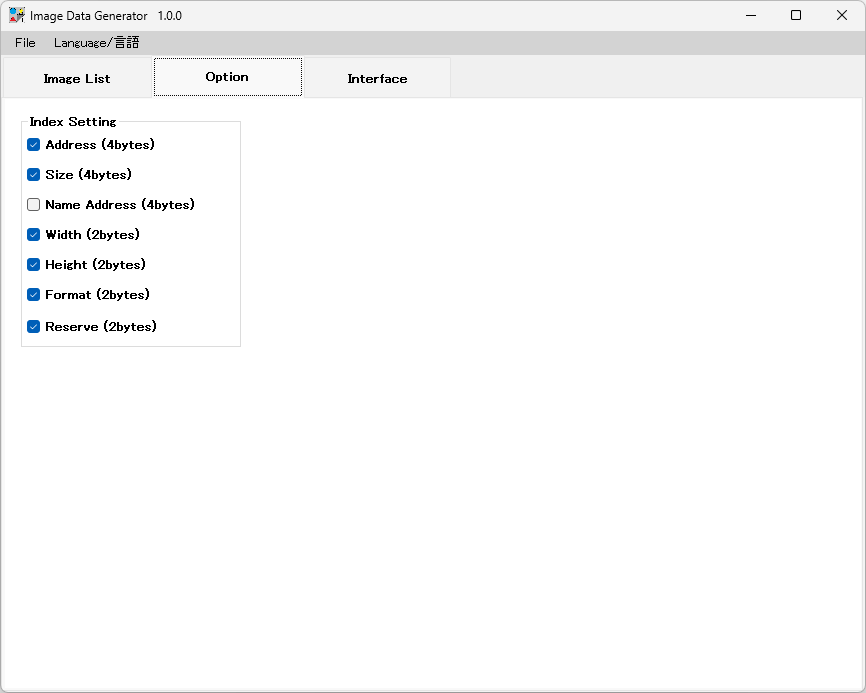This screenshot has height=693, width=866.
Task: Maximize the application window
Action: pos(796,15)
